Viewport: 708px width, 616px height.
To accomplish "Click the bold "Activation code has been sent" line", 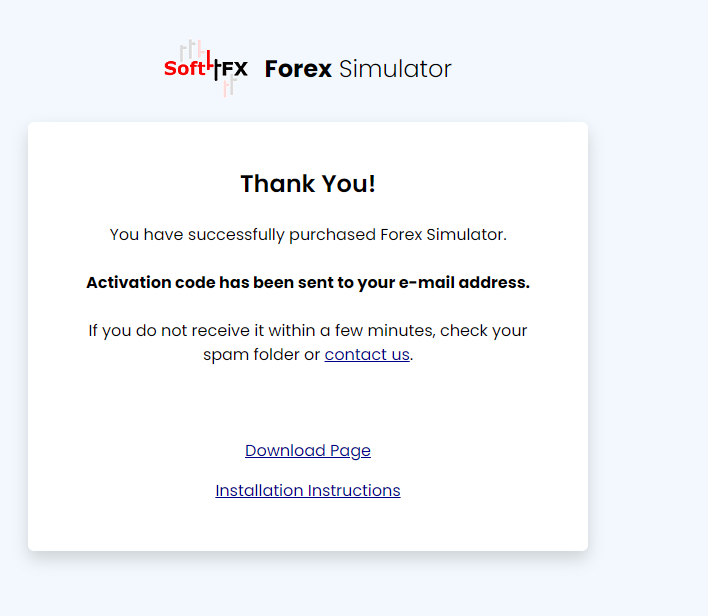I will tap(308, 282).
